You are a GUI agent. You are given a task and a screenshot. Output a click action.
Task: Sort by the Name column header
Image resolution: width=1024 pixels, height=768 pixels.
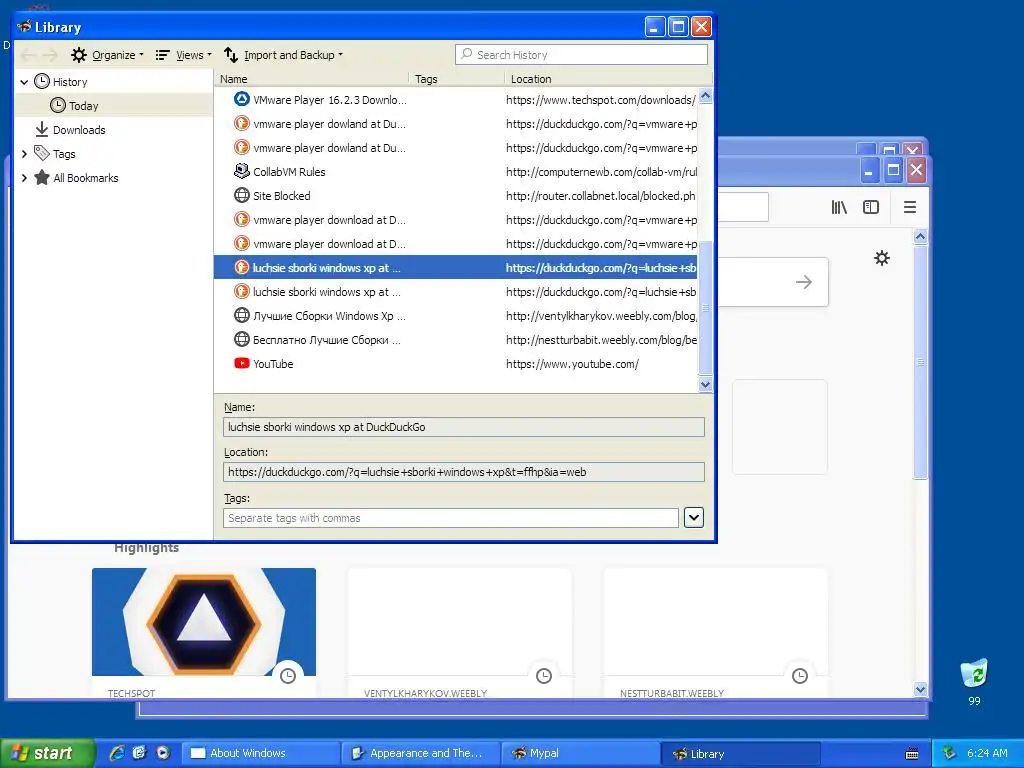tap(313, 79)
